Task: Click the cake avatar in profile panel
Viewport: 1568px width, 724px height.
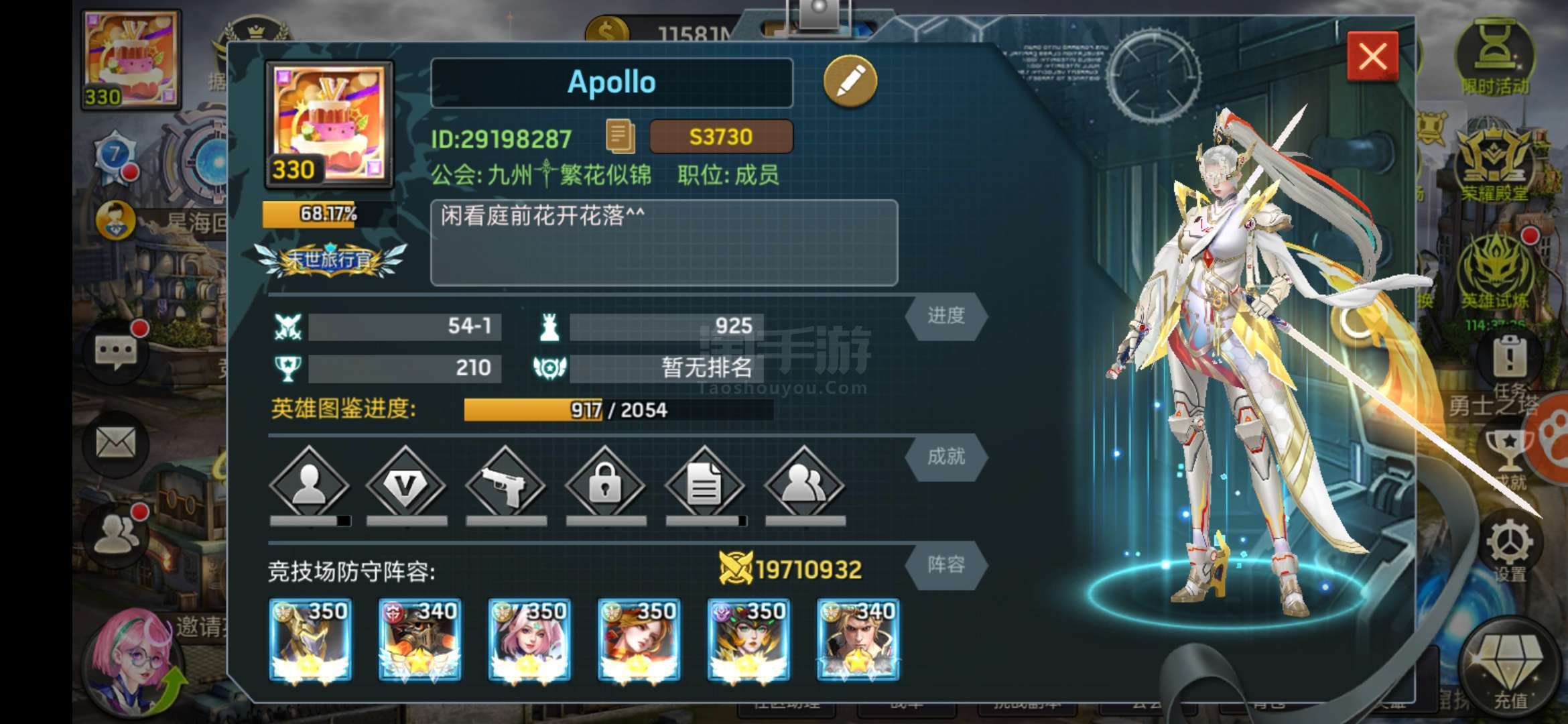Action: pyautogui.click(x=329, y=125)
